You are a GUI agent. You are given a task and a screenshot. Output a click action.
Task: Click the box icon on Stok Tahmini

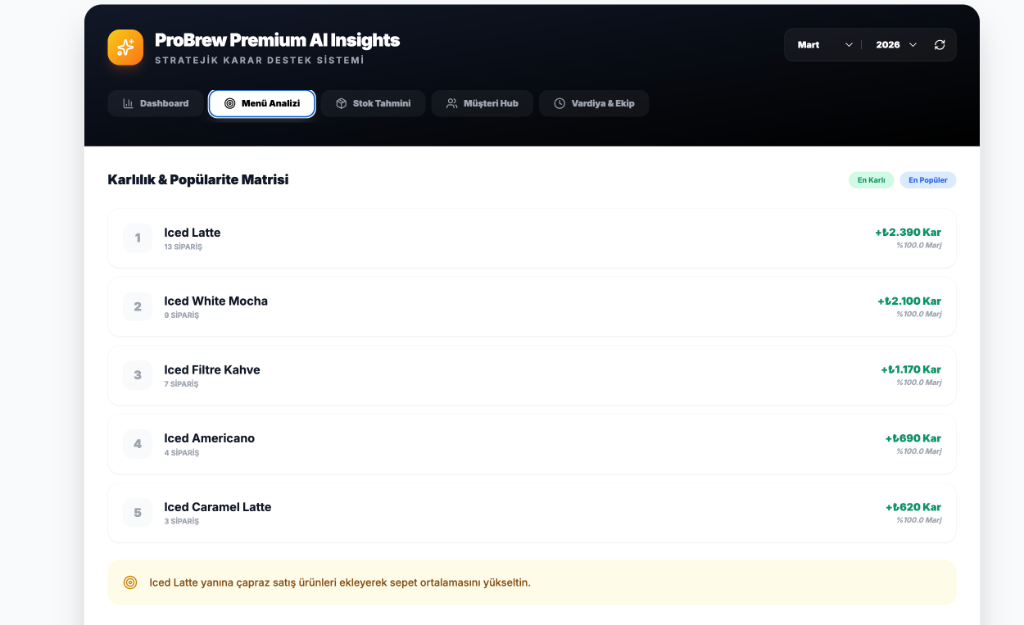[x=341, y=104]
